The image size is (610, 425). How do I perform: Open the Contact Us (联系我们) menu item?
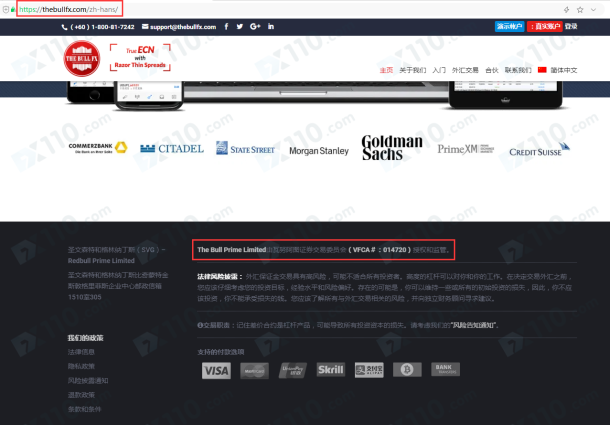518,70
